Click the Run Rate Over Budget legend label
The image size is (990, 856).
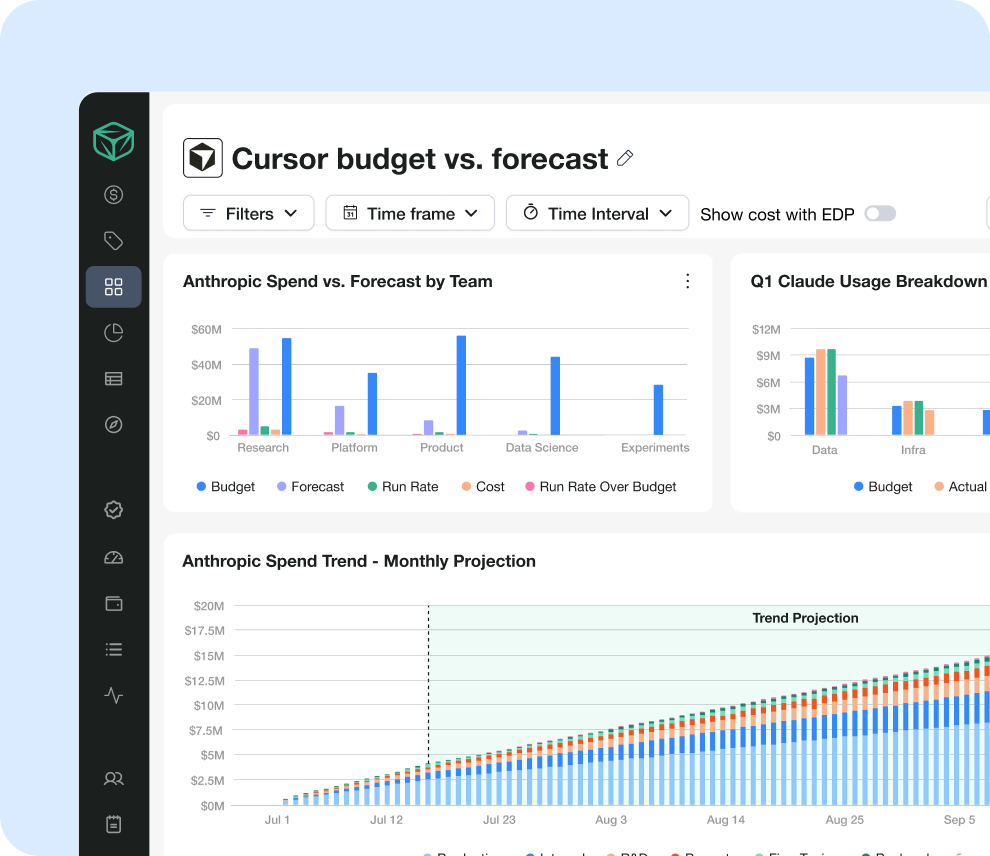(x=607, y=487)
